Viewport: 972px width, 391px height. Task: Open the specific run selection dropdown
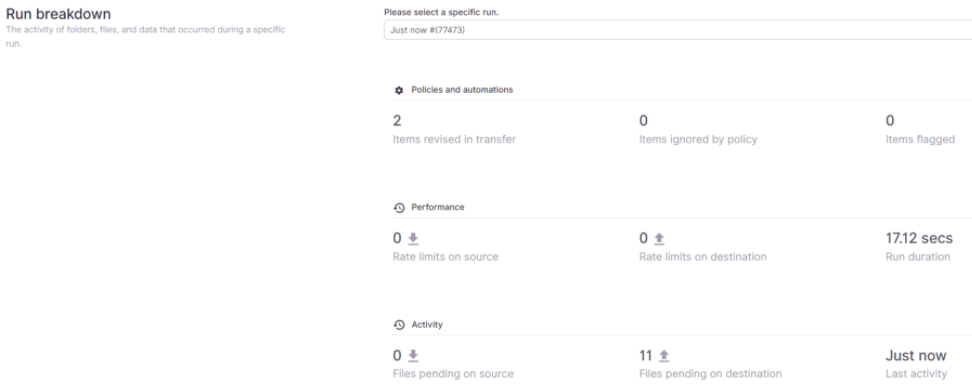point(678,30)
